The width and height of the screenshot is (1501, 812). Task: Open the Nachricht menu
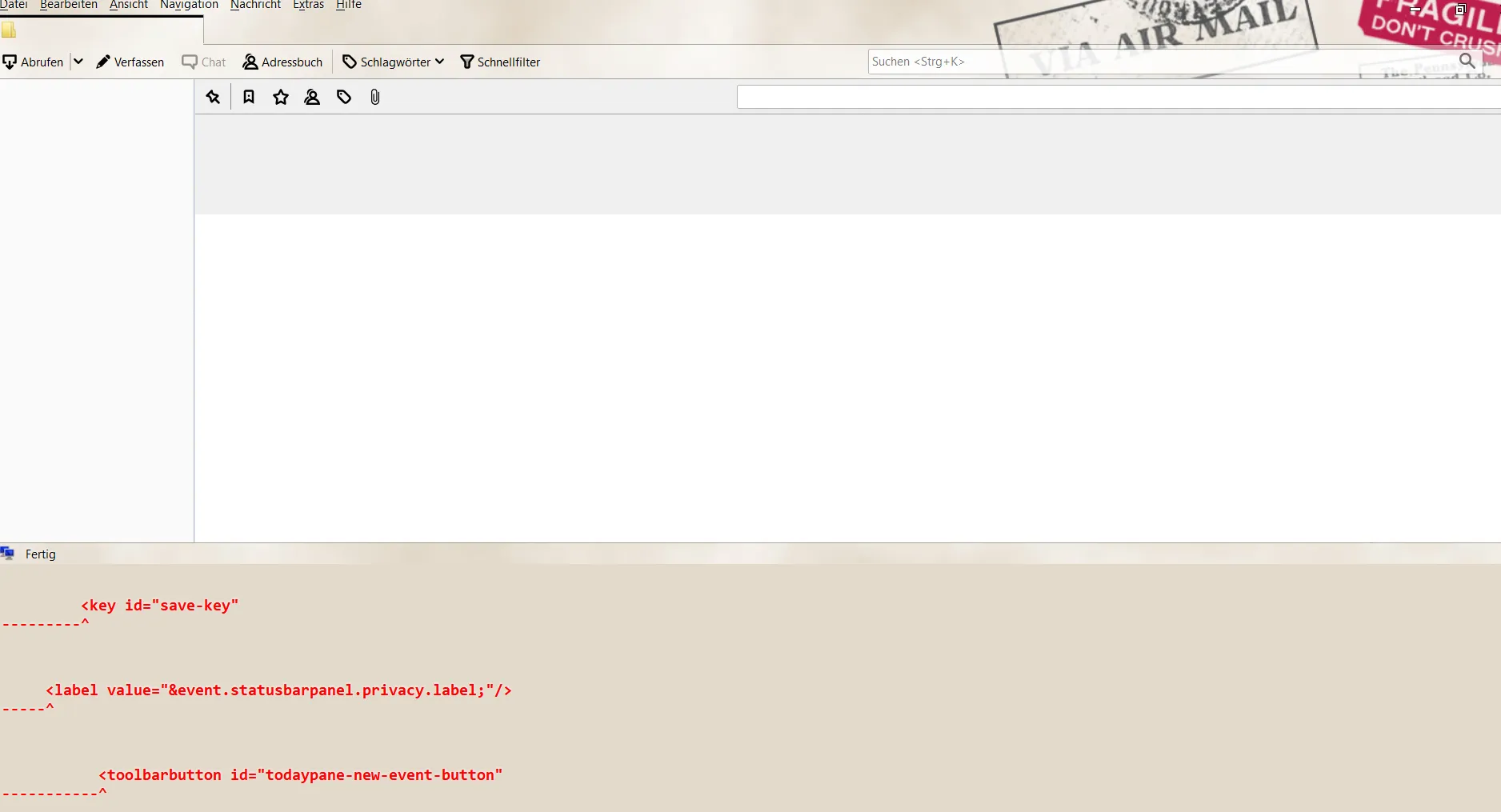point(255,5)
